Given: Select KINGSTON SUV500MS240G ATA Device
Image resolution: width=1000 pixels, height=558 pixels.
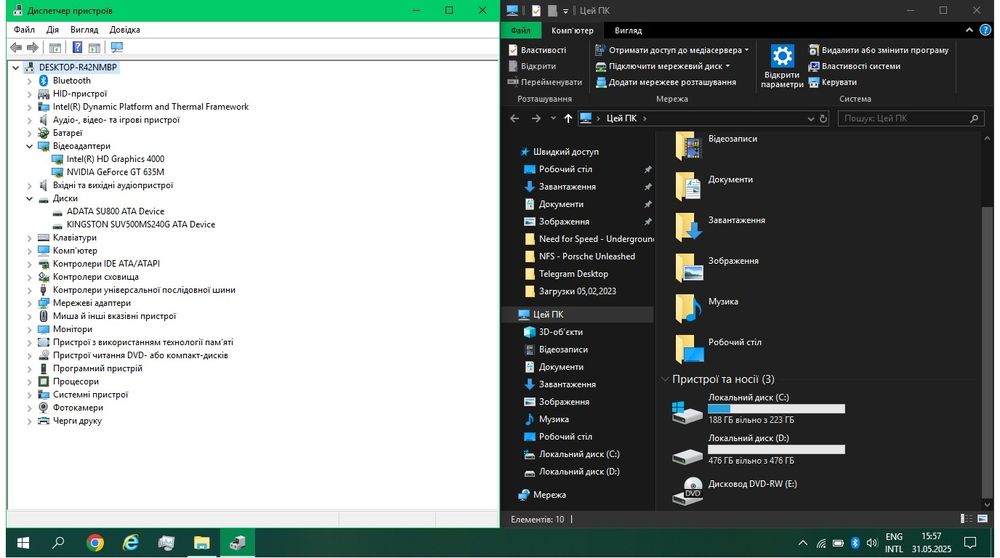Looking at the screenshot, I should pyautogui.click(x=140, y=224).
